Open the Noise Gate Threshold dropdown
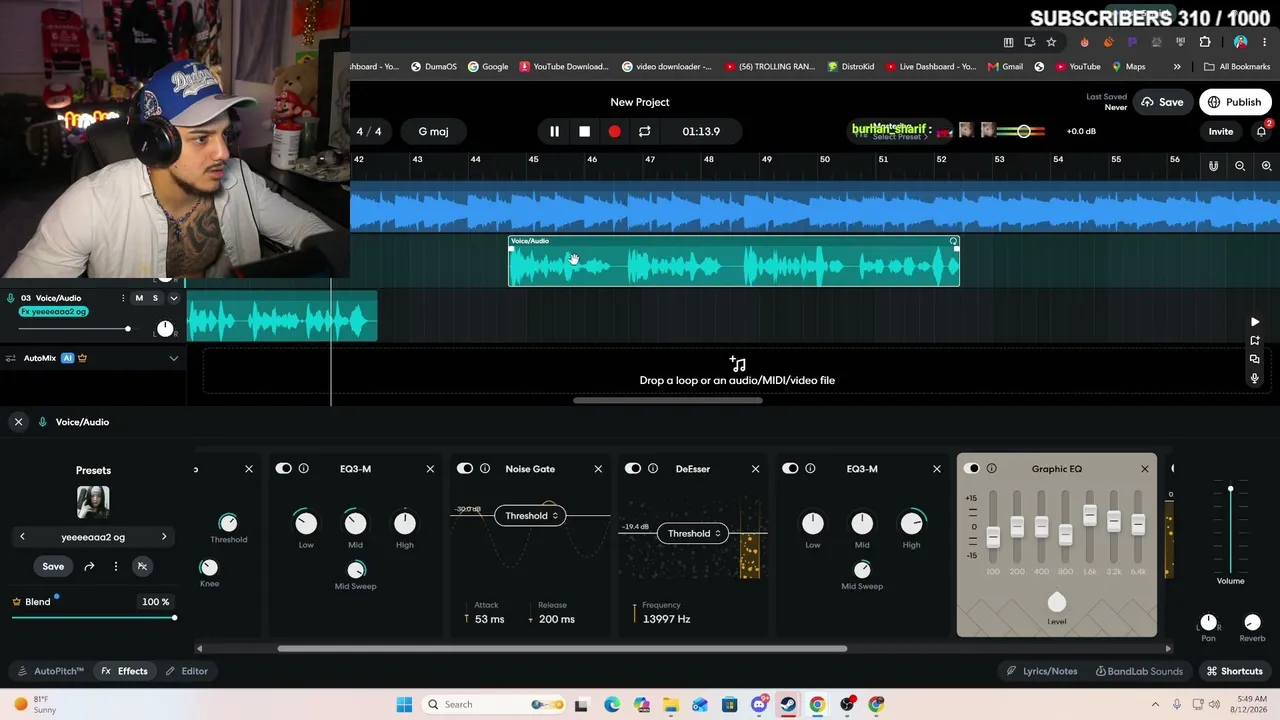The image size is (1280, 720). 530,516
